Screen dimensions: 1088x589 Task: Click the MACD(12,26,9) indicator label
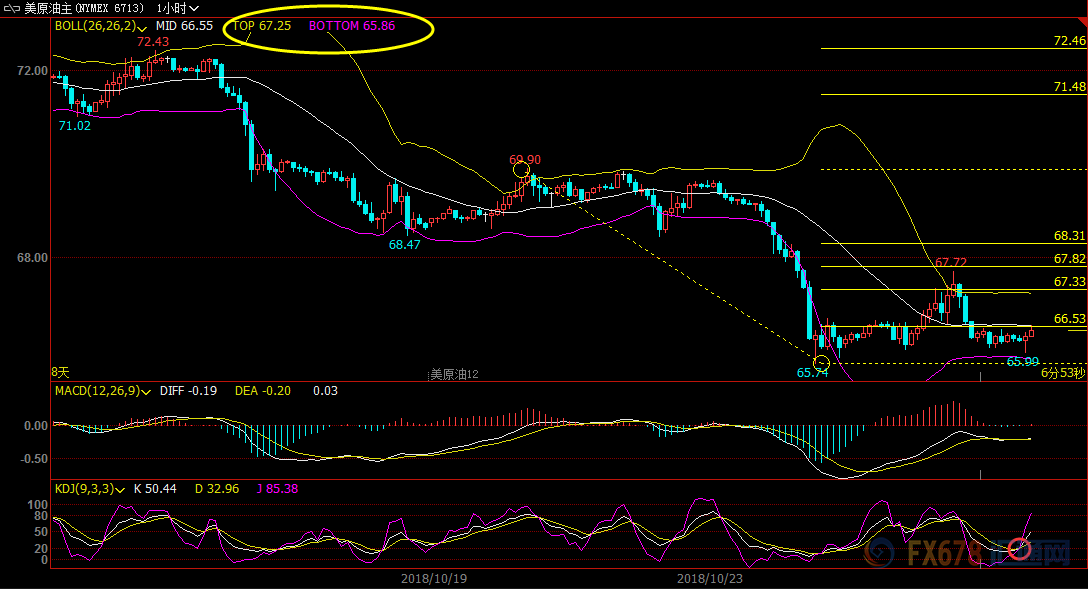(x=98, y=391)
